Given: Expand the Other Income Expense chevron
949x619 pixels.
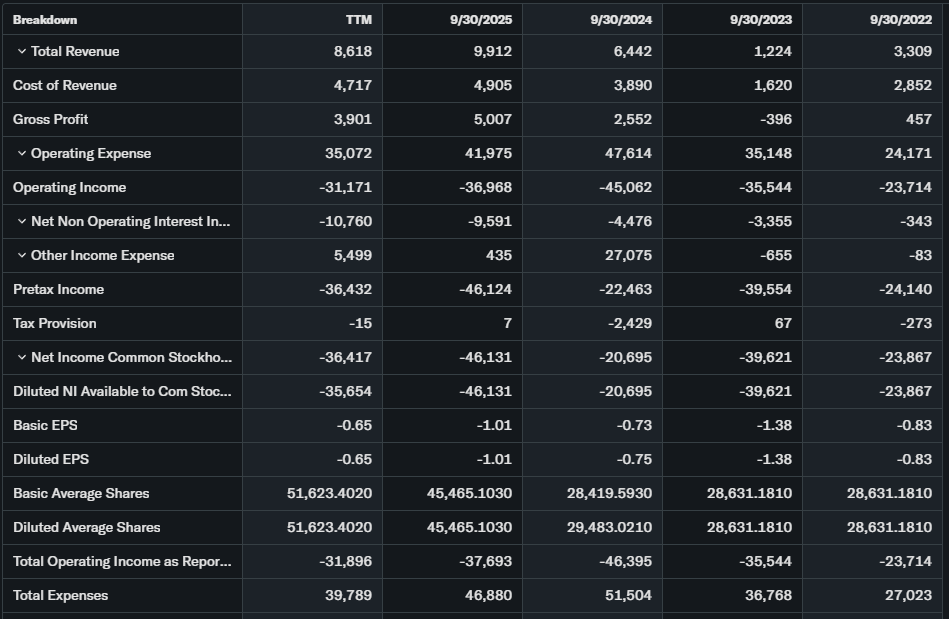Looking at the screenshot, I should click(21, 256).
